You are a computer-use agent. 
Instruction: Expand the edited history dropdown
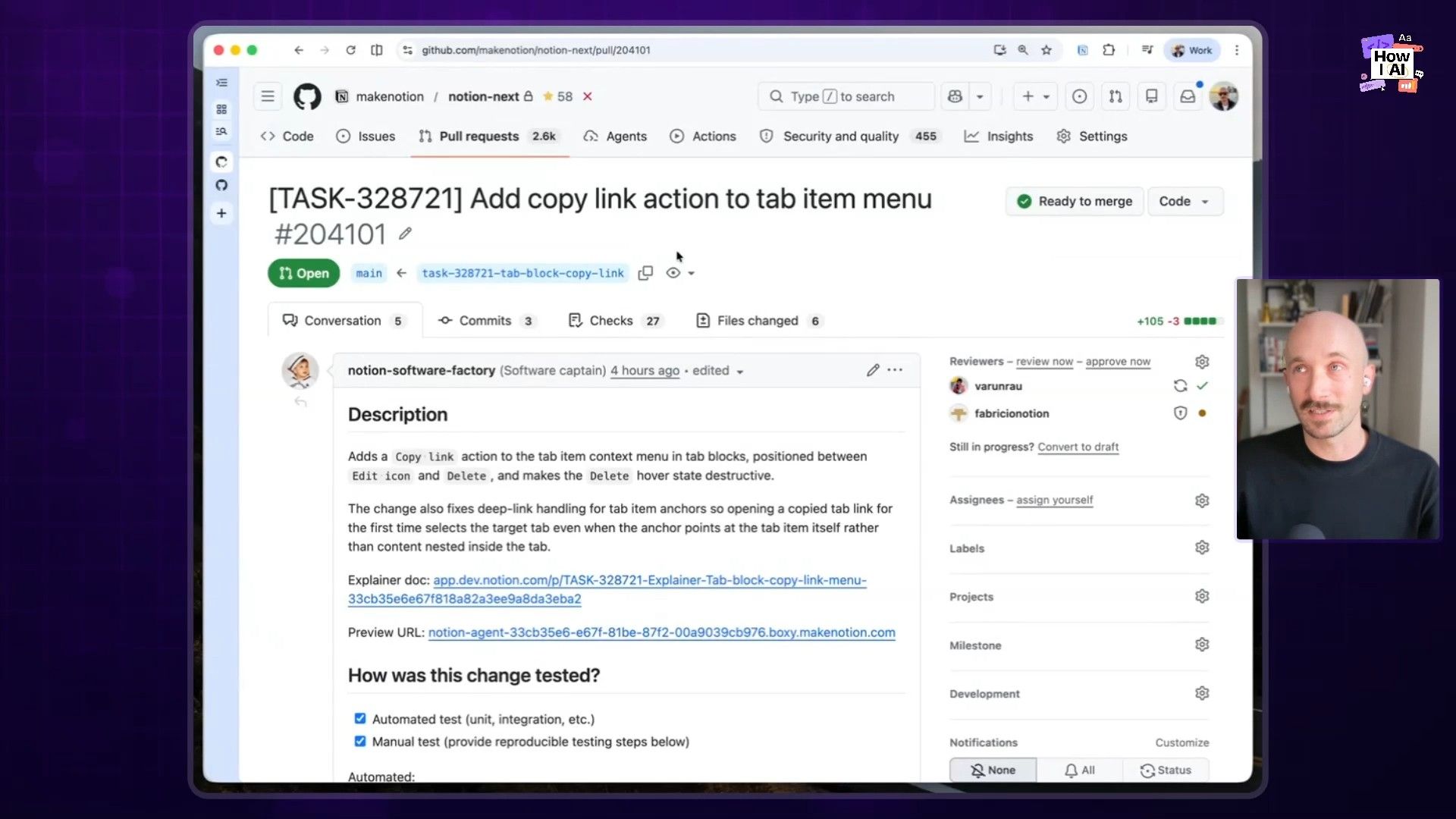click(717, 371)
